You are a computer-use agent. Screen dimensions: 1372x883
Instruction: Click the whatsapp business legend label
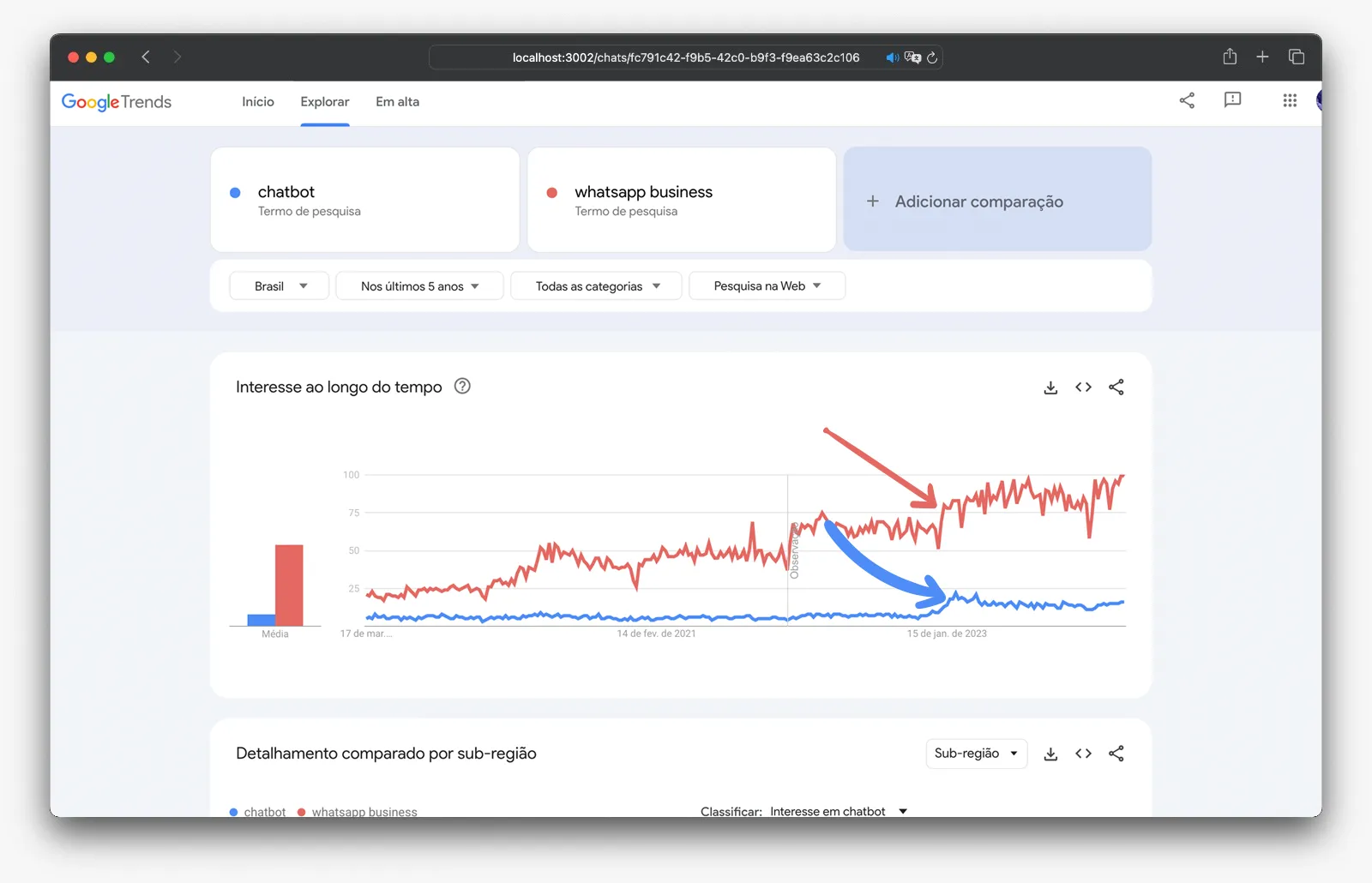[364, 811]
